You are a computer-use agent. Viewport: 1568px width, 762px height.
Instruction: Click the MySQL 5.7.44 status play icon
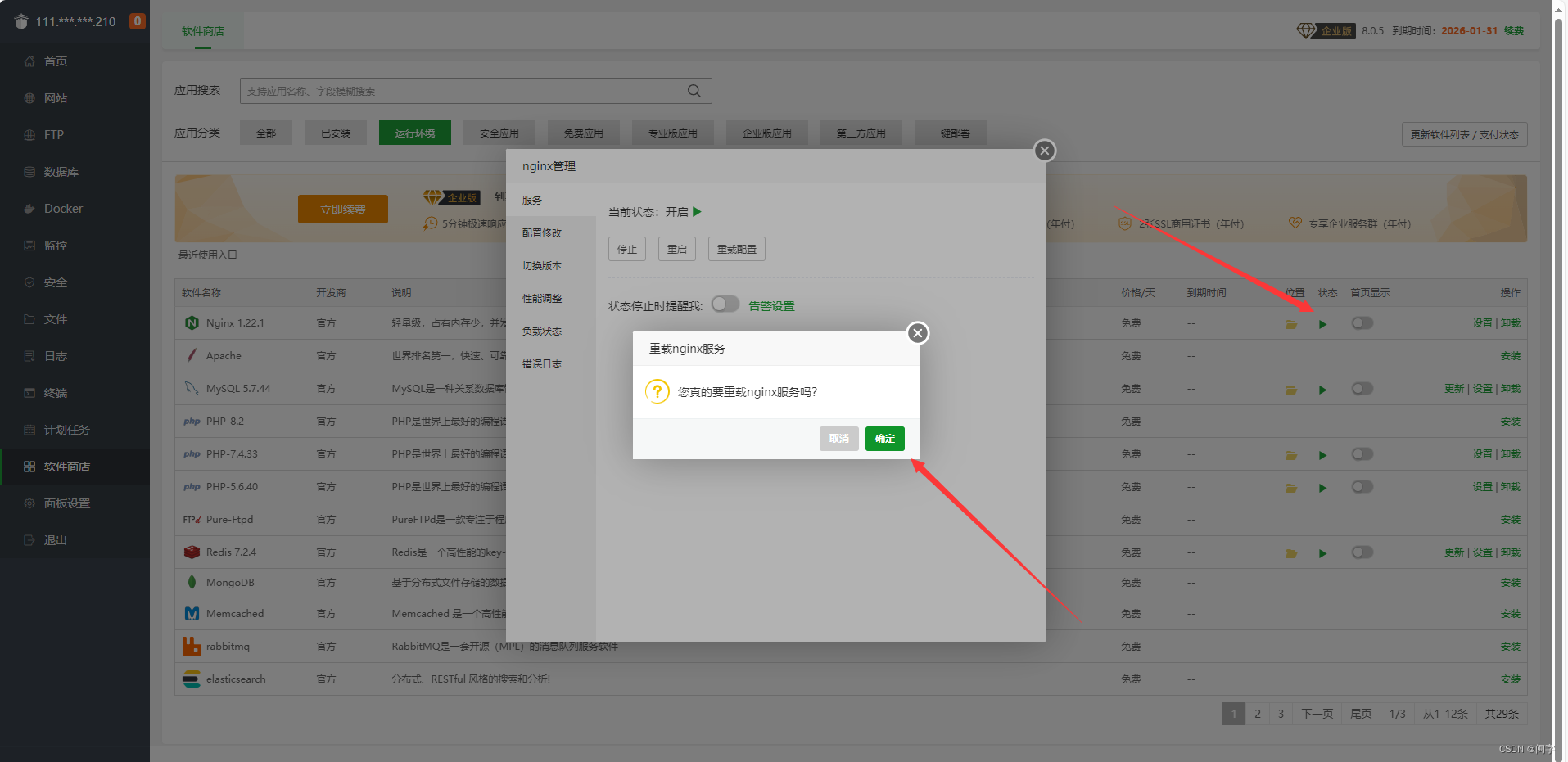1322,390
